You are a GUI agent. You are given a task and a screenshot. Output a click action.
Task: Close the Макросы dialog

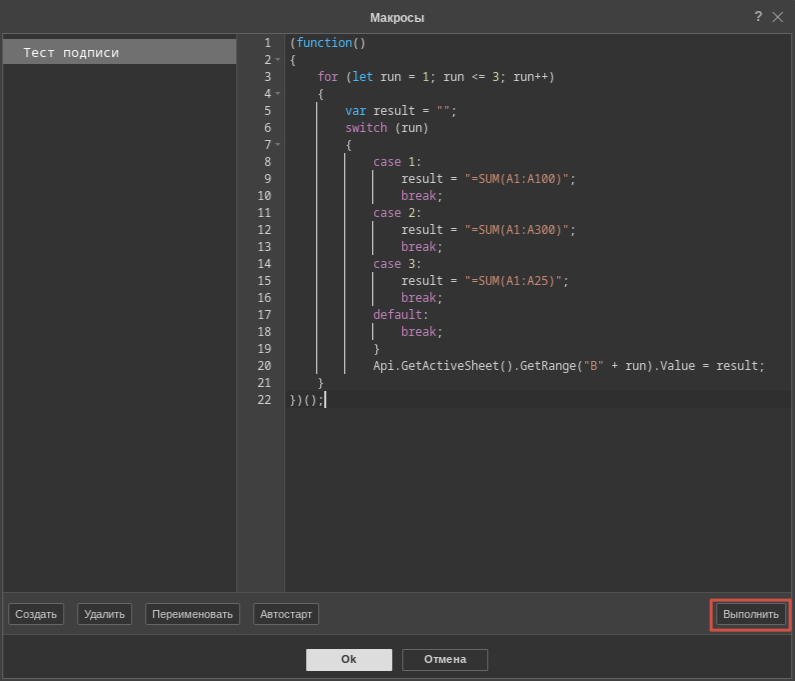777,17
